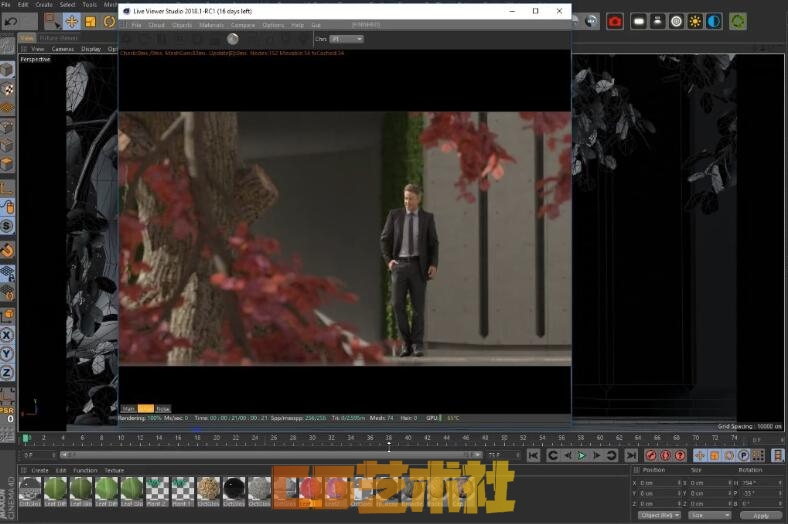Screen dimensions: 788x524
Task: Open the Chn channel dropdown in Live Viewer
Action: (x=346, y=39)
